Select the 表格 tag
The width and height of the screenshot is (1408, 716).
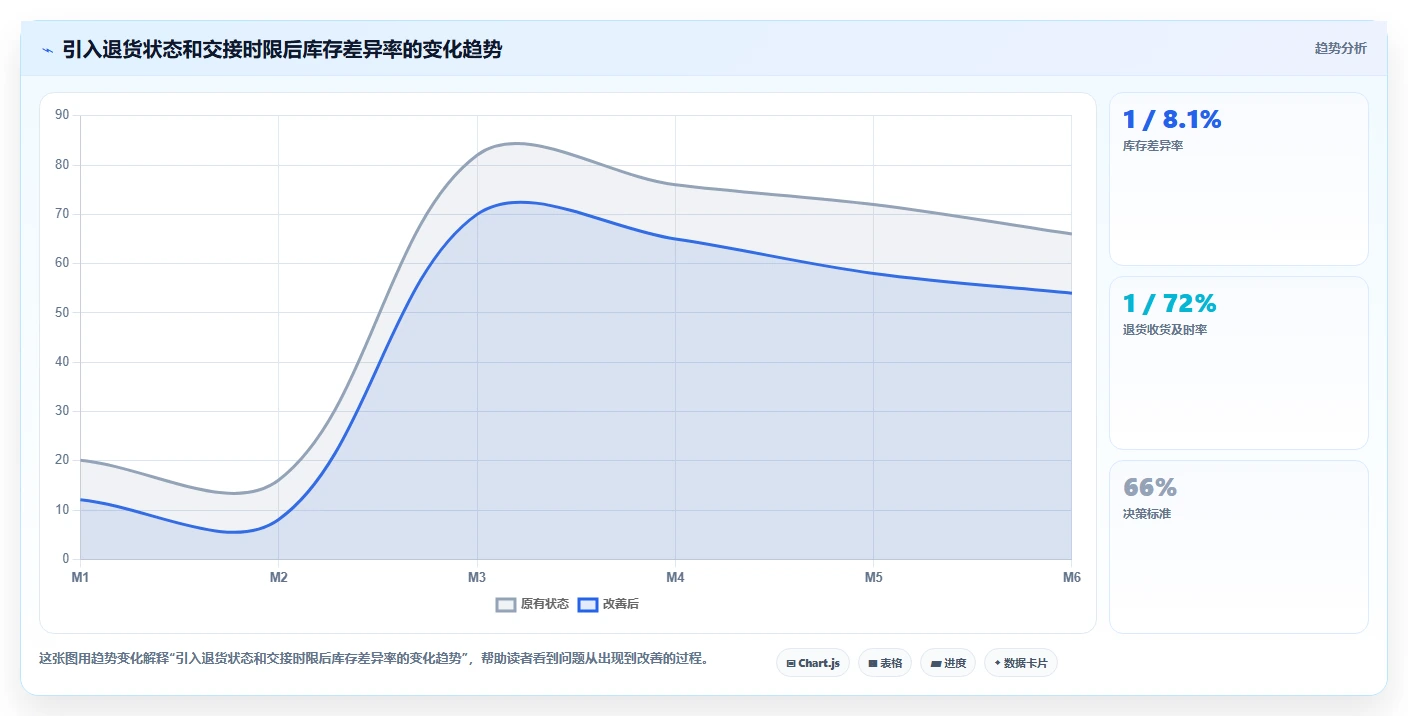point(885,663)
